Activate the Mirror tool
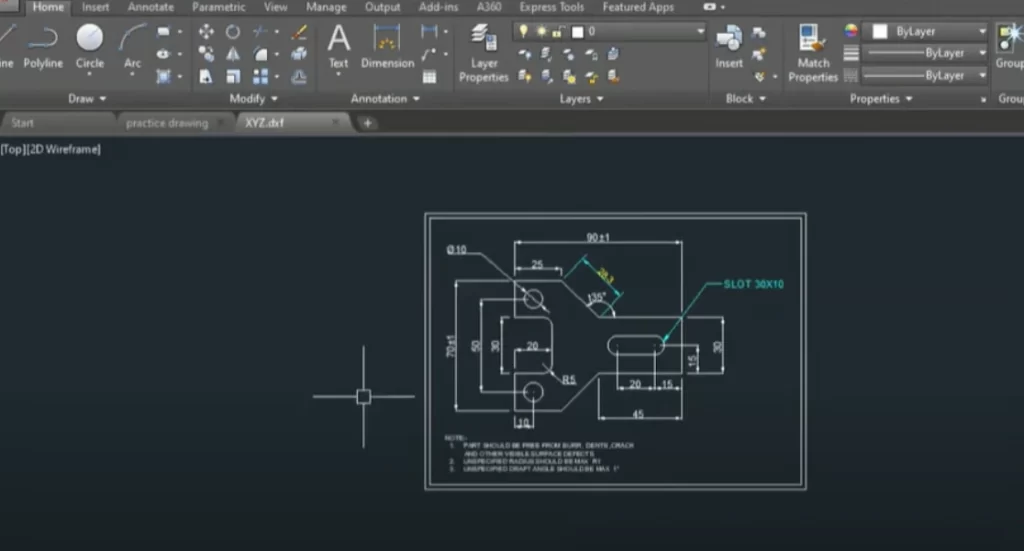 pyautogui.click(x=233, y=54)
